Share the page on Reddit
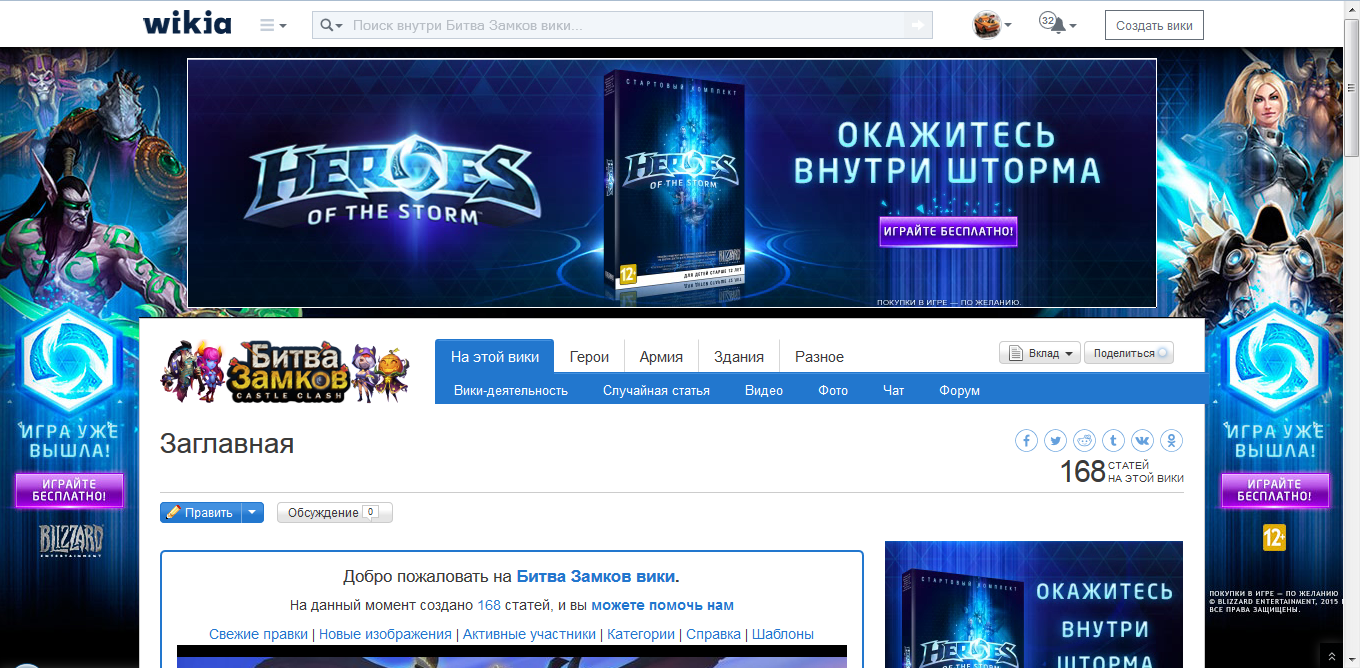The image size is (1360, 668). click(x=1085, y=440)
